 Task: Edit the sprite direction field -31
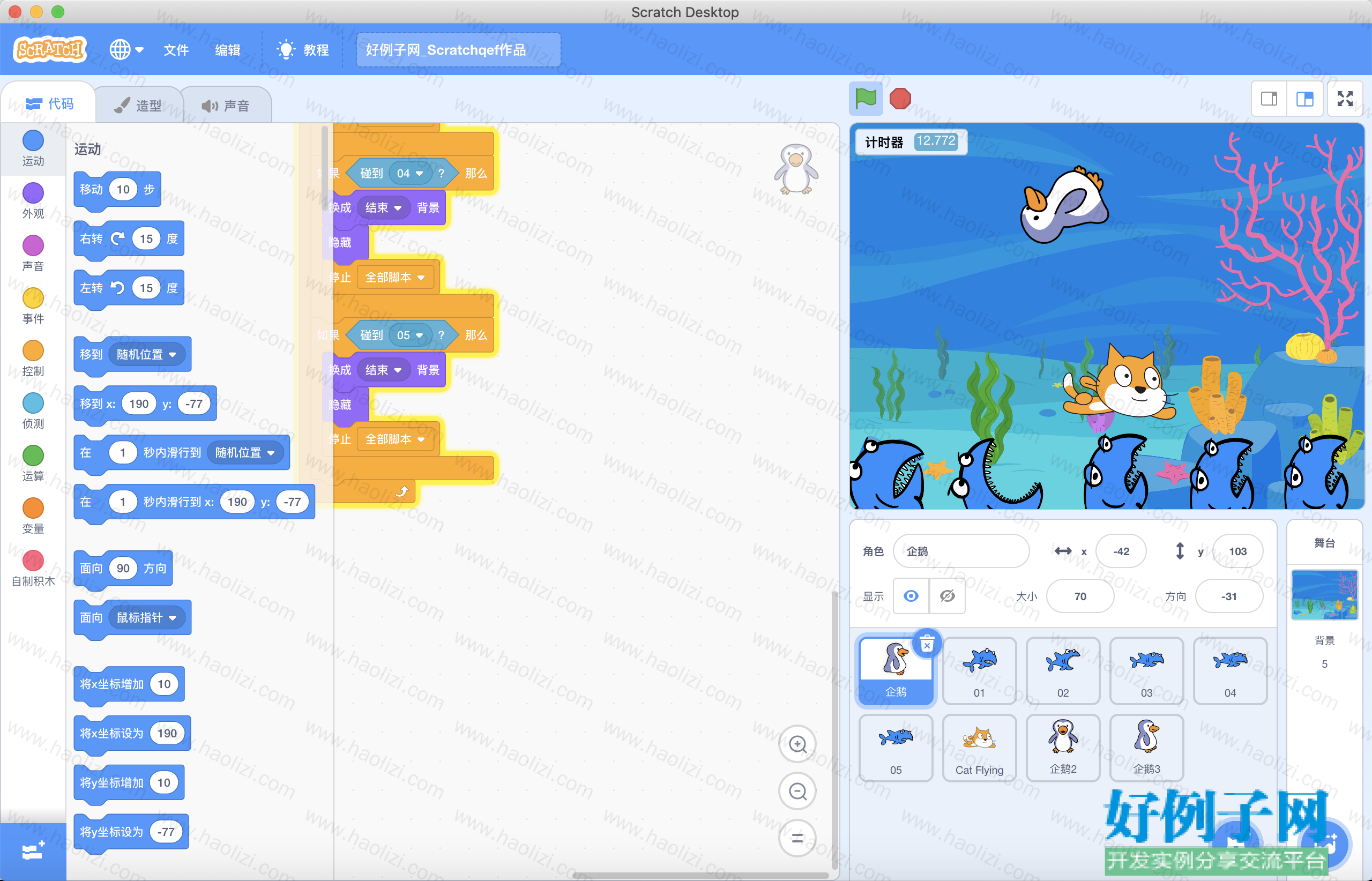tap(1229, 596)
